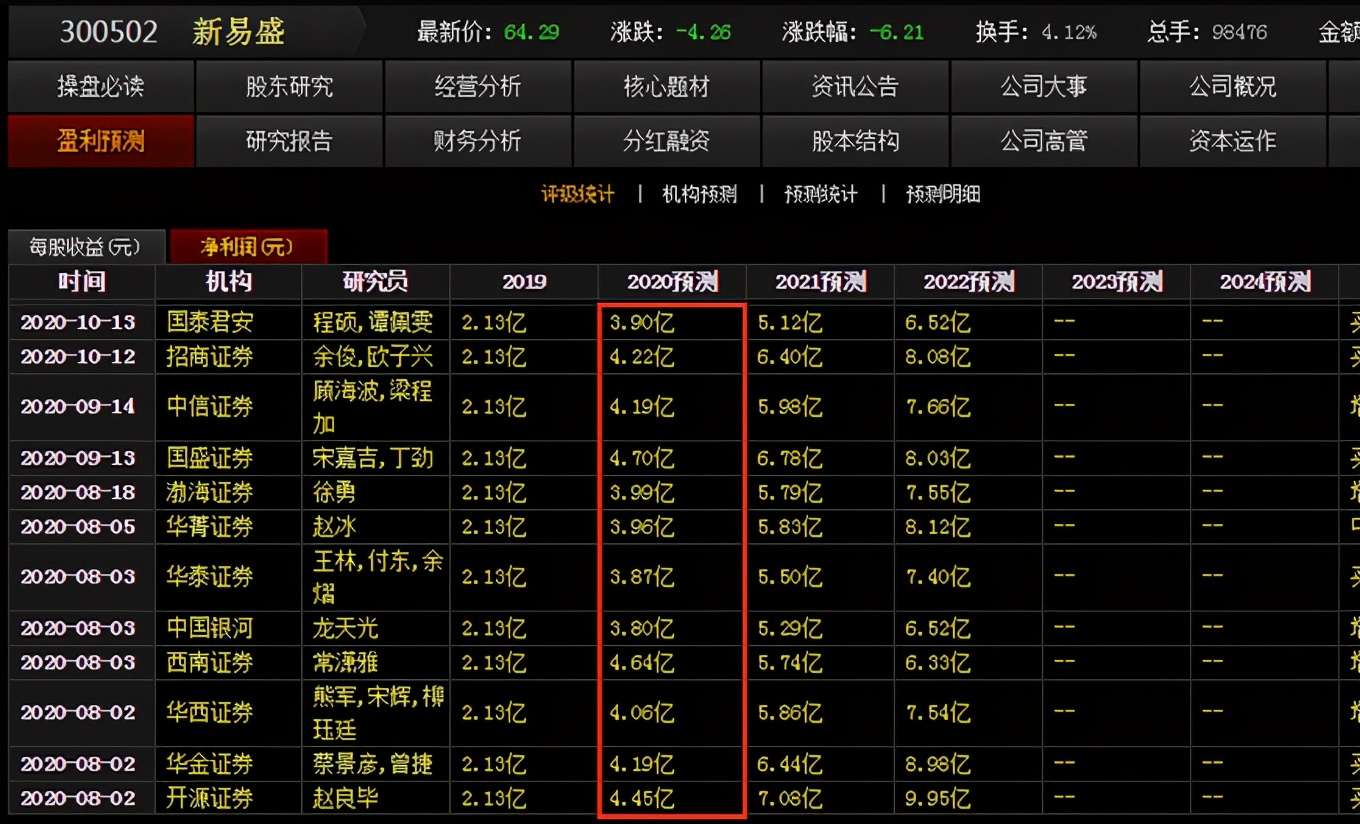
Task: View the 资讯公告 announcements
Action: 855,86
